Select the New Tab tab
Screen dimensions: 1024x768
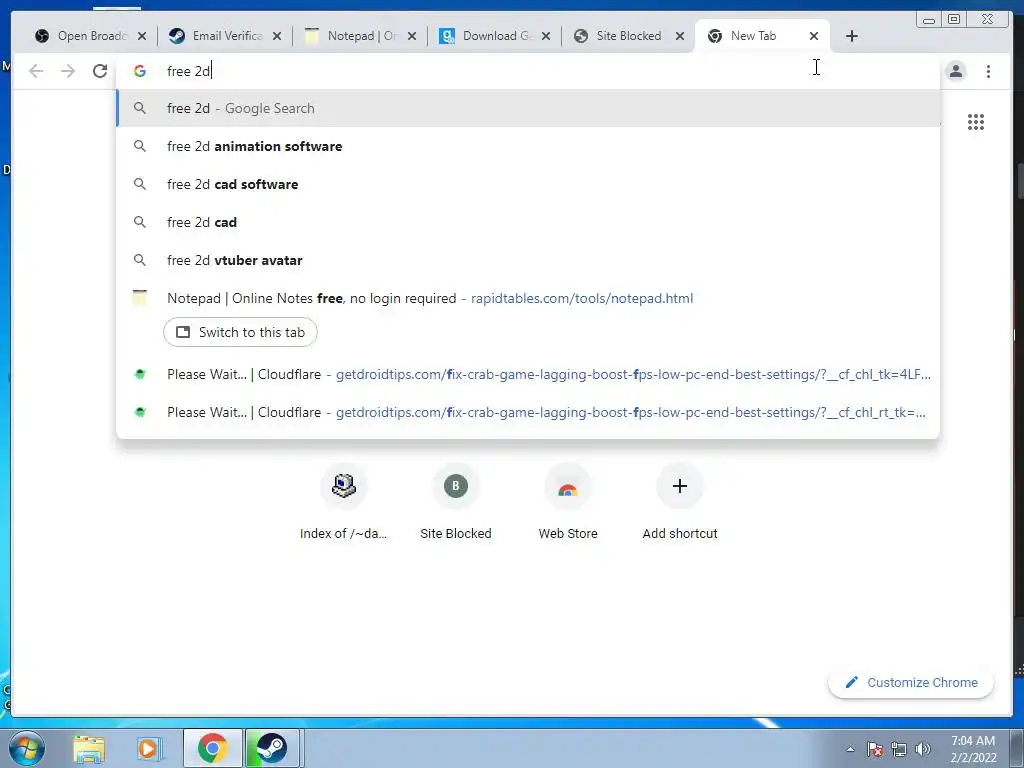tap(753, 36)
